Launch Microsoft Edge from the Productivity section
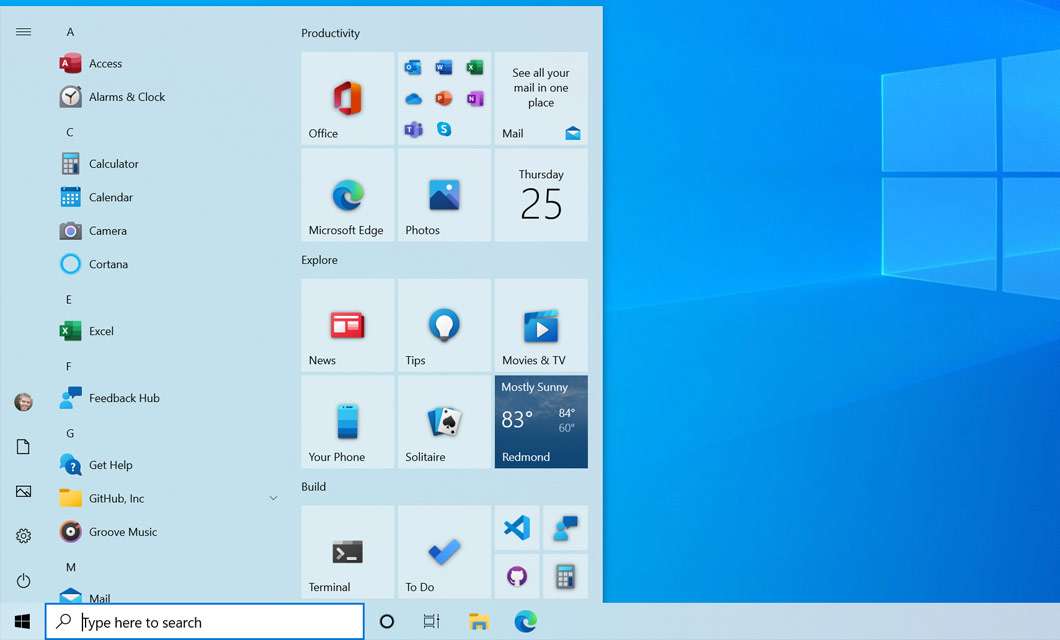The width and height of the screenshot is (1060, 640). click(347, 195)
